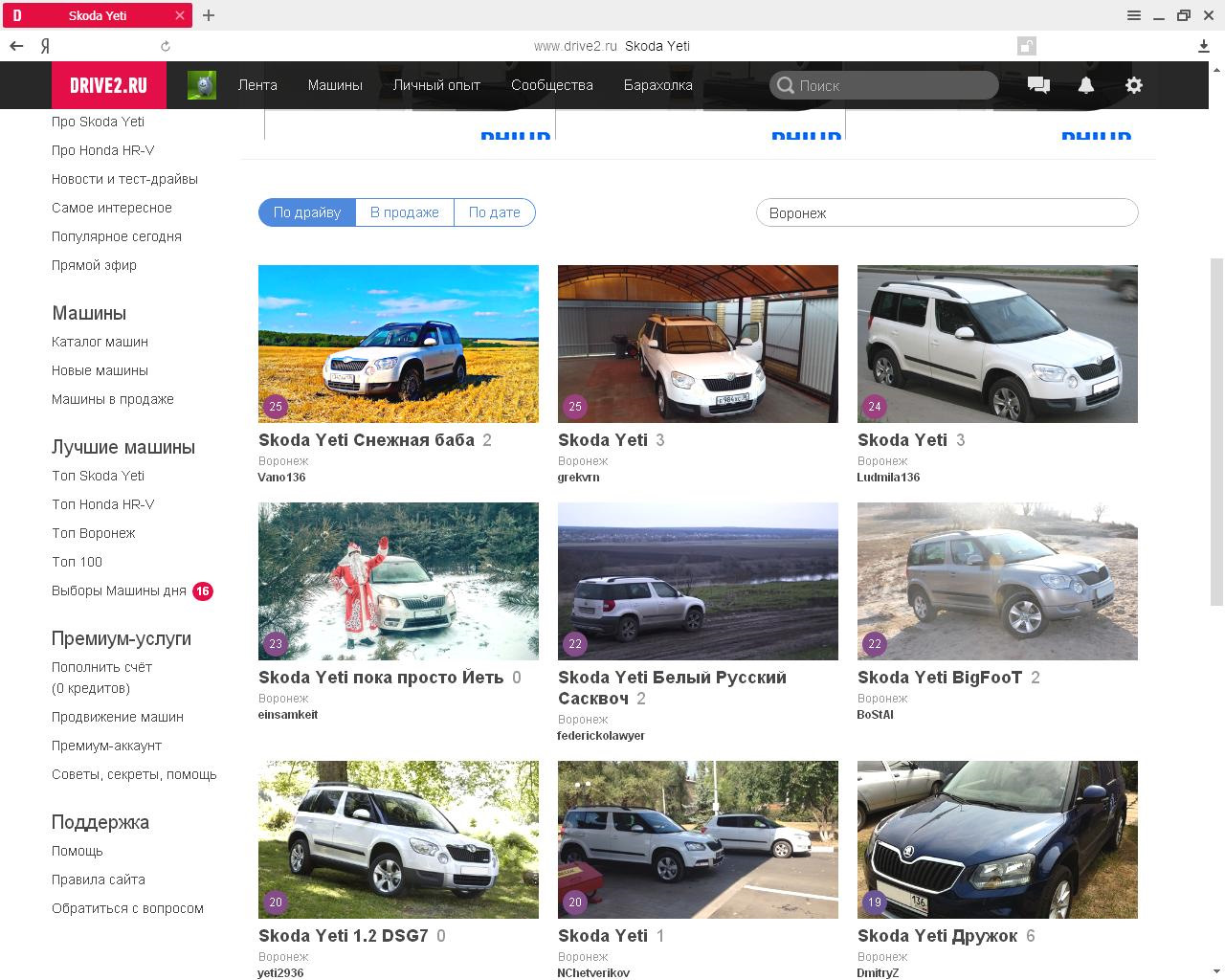Screen dimensions: 1225x980
Task: Select the По драйву sorting tab
Action: [x=307, y=212]
